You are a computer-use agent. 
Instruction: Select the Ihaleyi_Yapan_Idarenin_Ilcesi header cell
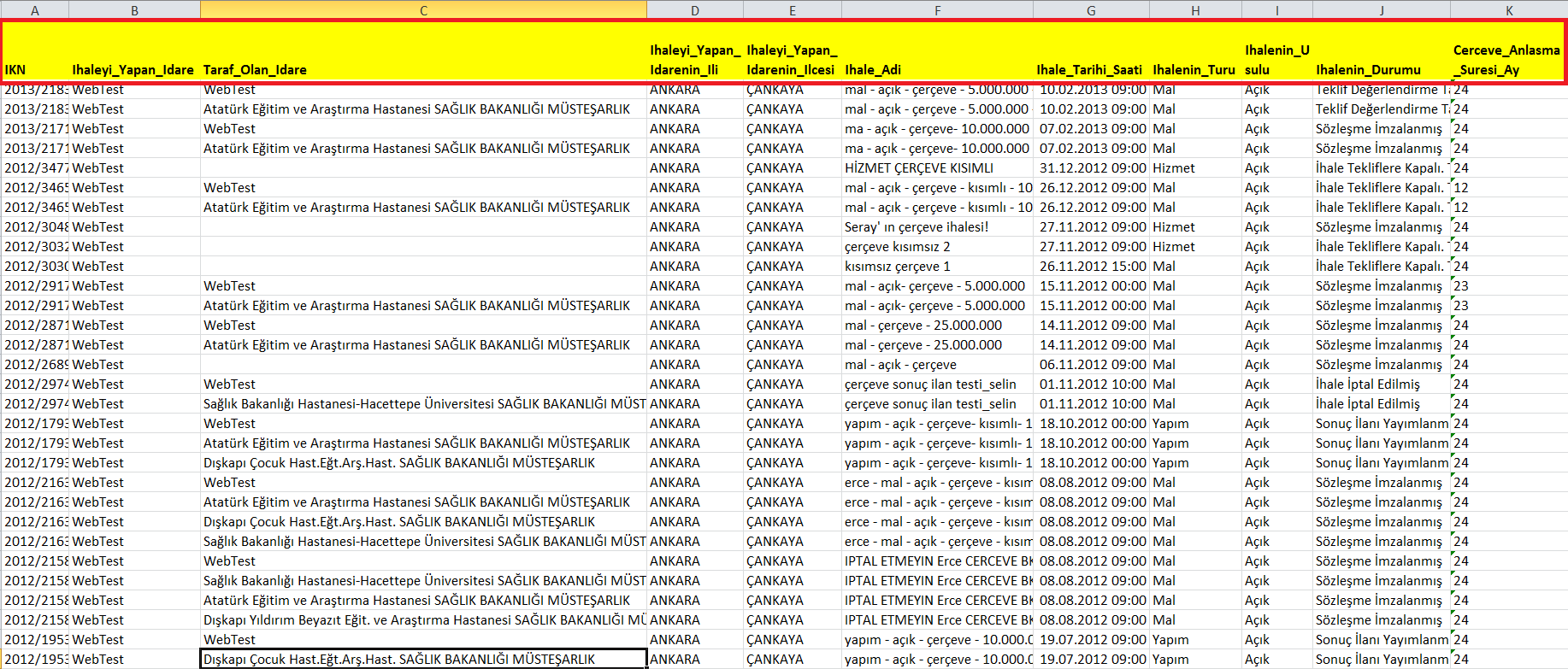pyautogui.click(x=792, y=51)
